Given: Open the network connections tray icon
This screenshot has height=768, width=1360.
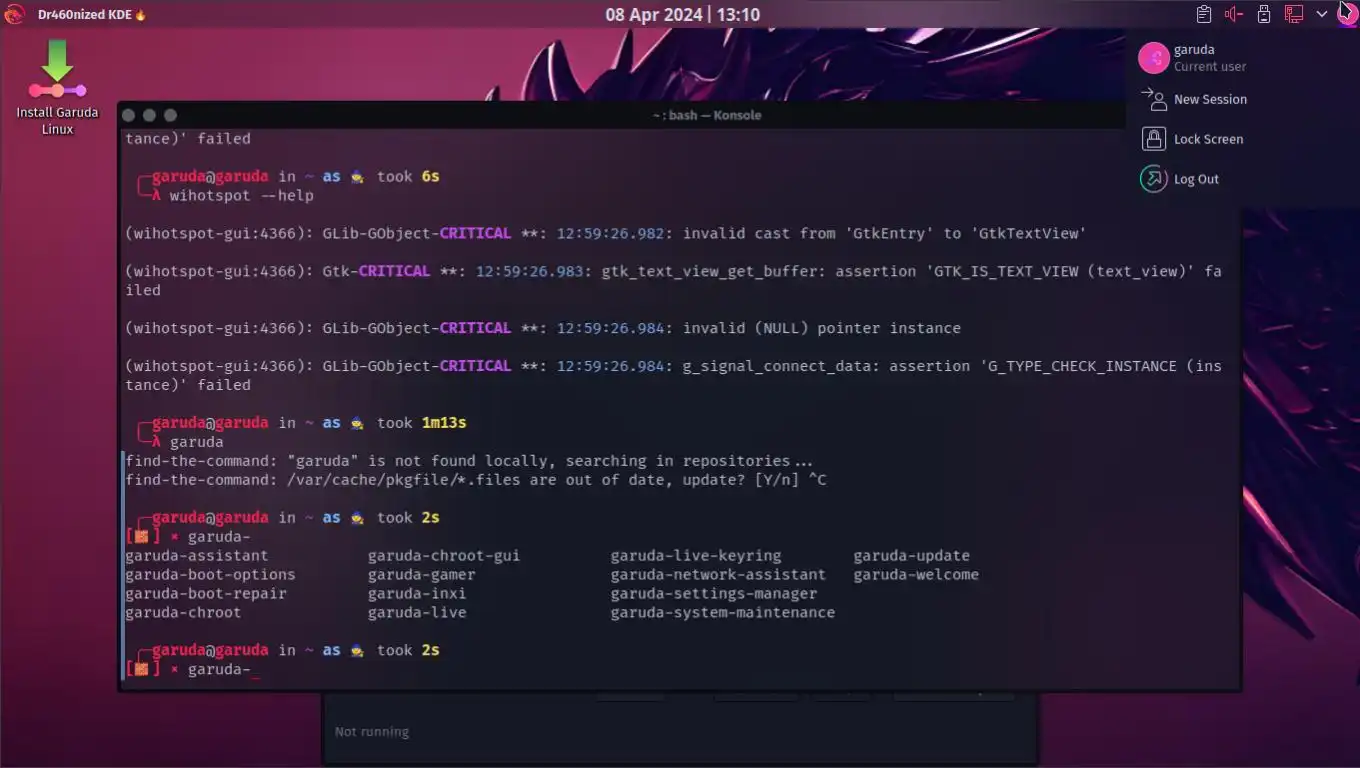Looking at the screenshot, I should pyautogui.click(x=1294, y=14).
